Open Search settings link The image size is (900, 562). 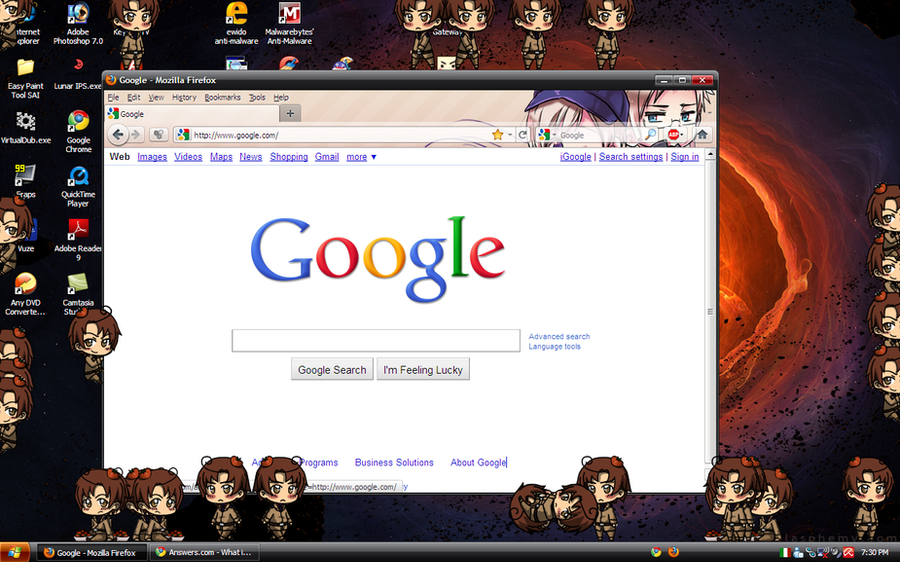(631, 157)
